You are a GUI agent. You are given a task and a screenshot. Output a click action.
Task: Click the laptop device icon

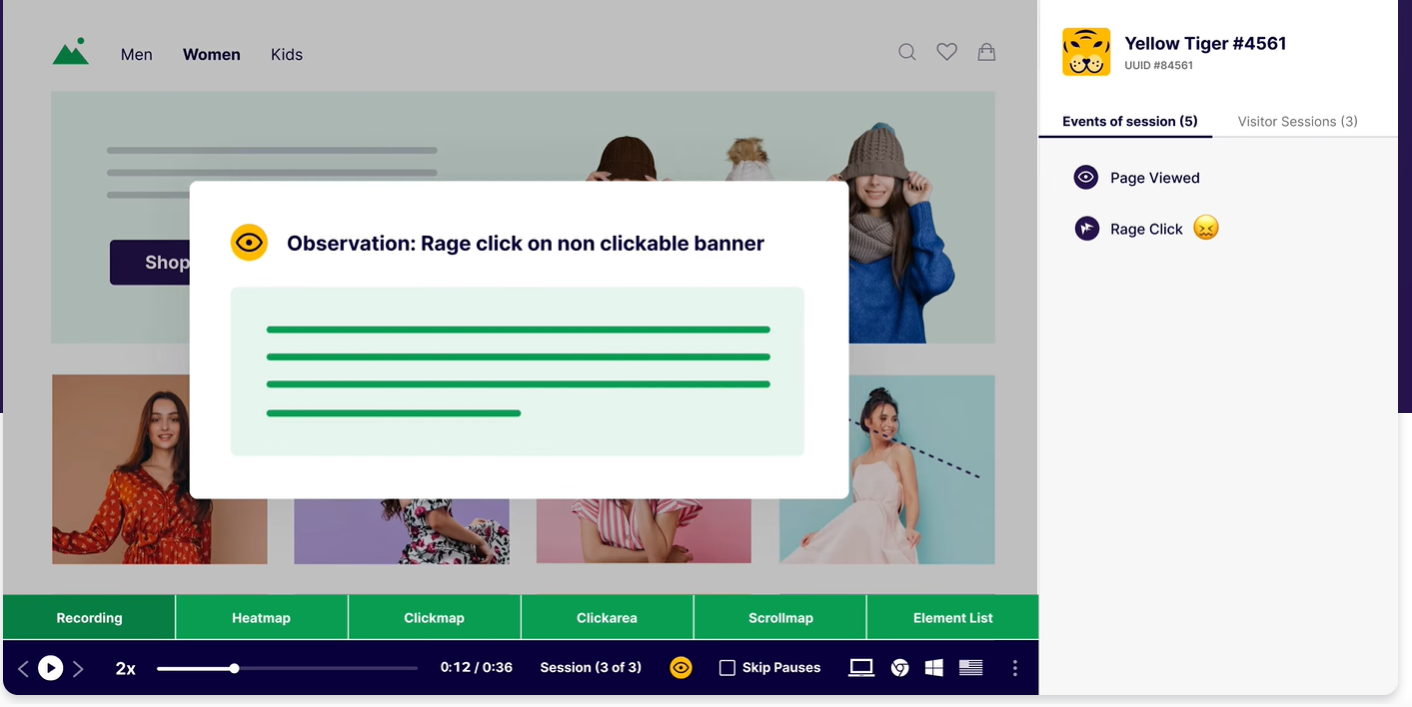[x=861, y=668]
